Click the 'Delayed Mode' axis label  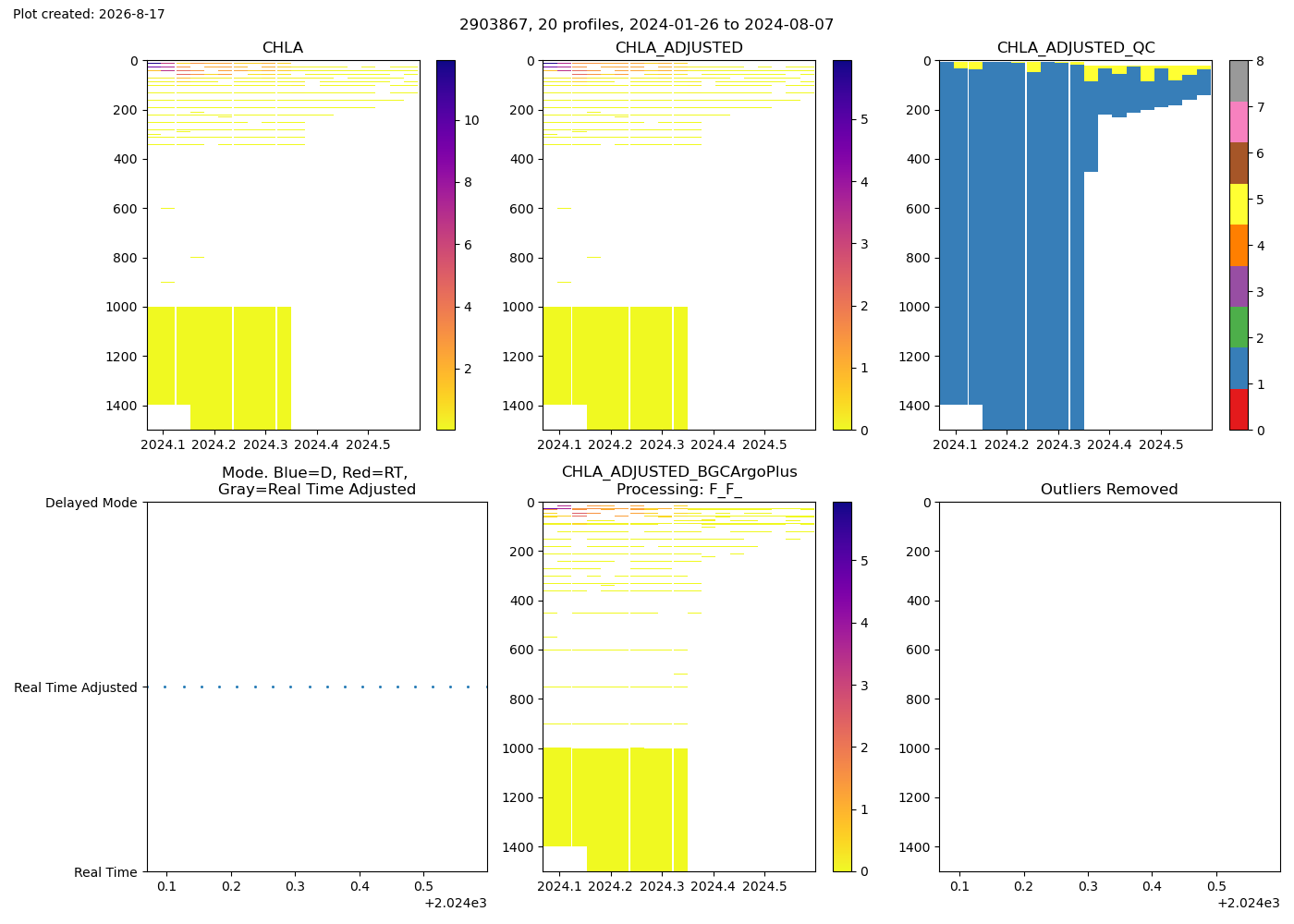pyautogui.click(x=91, y=503)
